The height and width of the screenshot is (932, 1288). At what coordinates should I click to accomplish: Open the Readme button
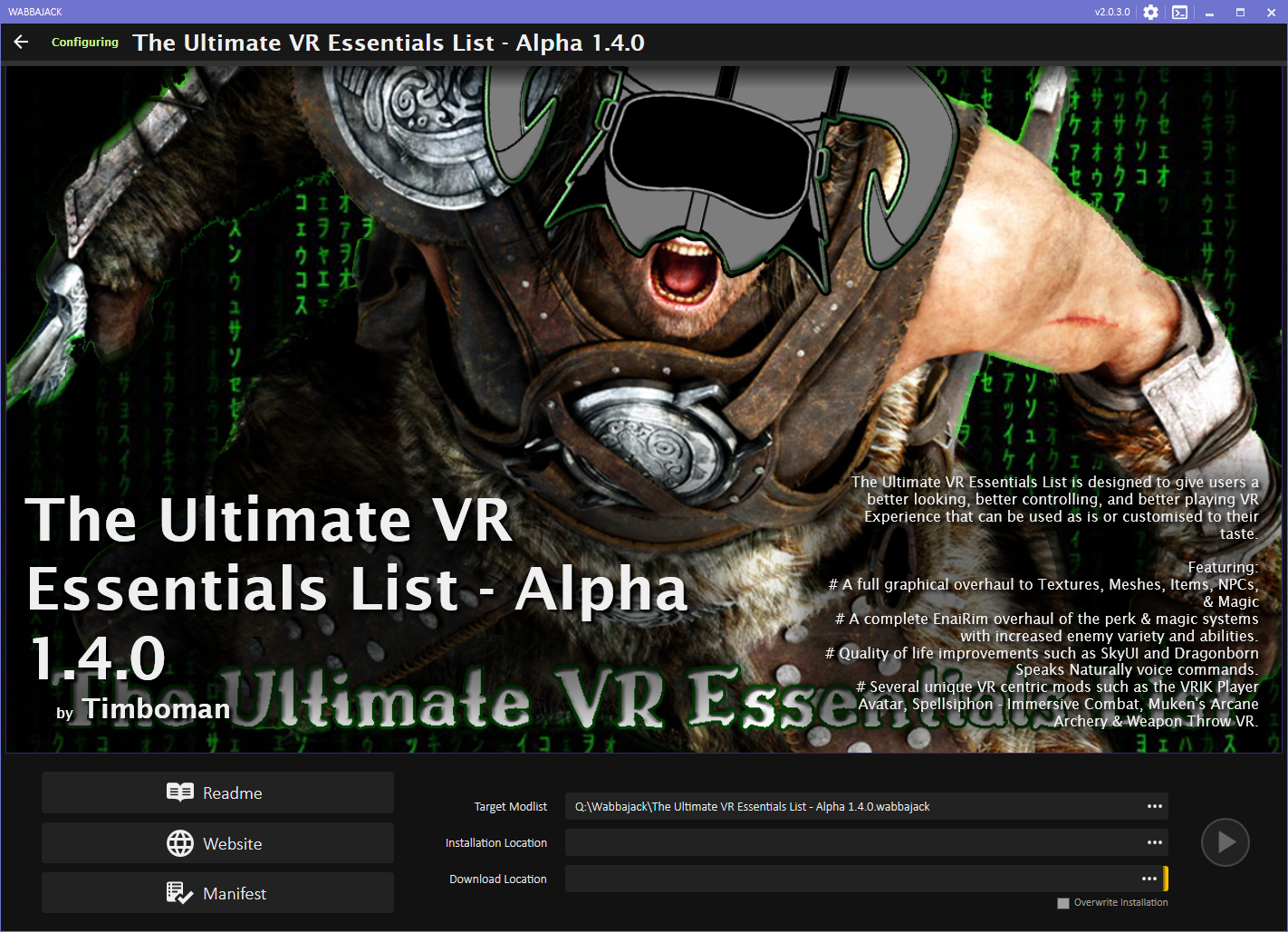tap(217, 793)
